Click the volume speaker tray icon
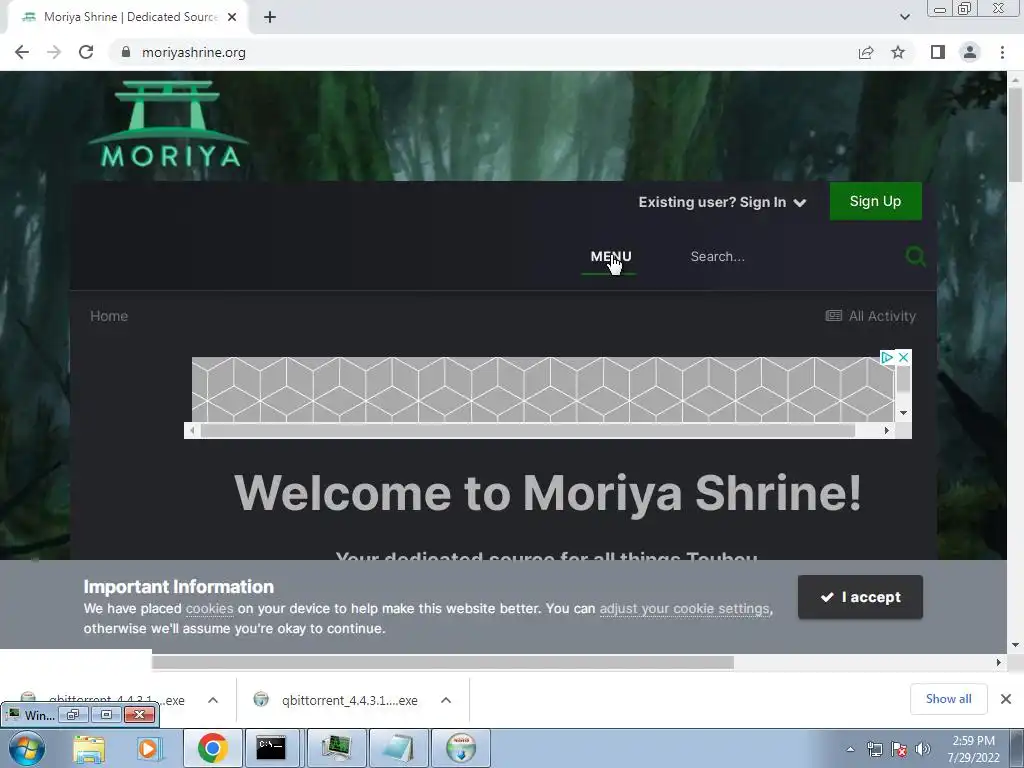Screen dimensions: 1024x768 coord(923,749)
